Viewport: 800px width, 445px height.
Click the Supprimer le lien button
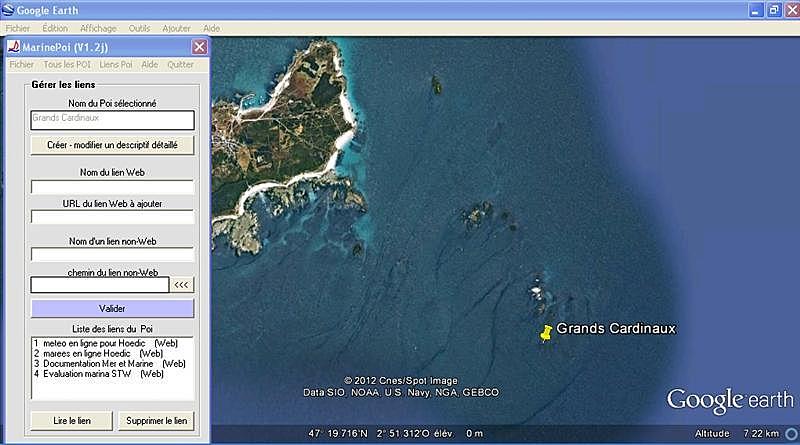(x=157, y=421)
